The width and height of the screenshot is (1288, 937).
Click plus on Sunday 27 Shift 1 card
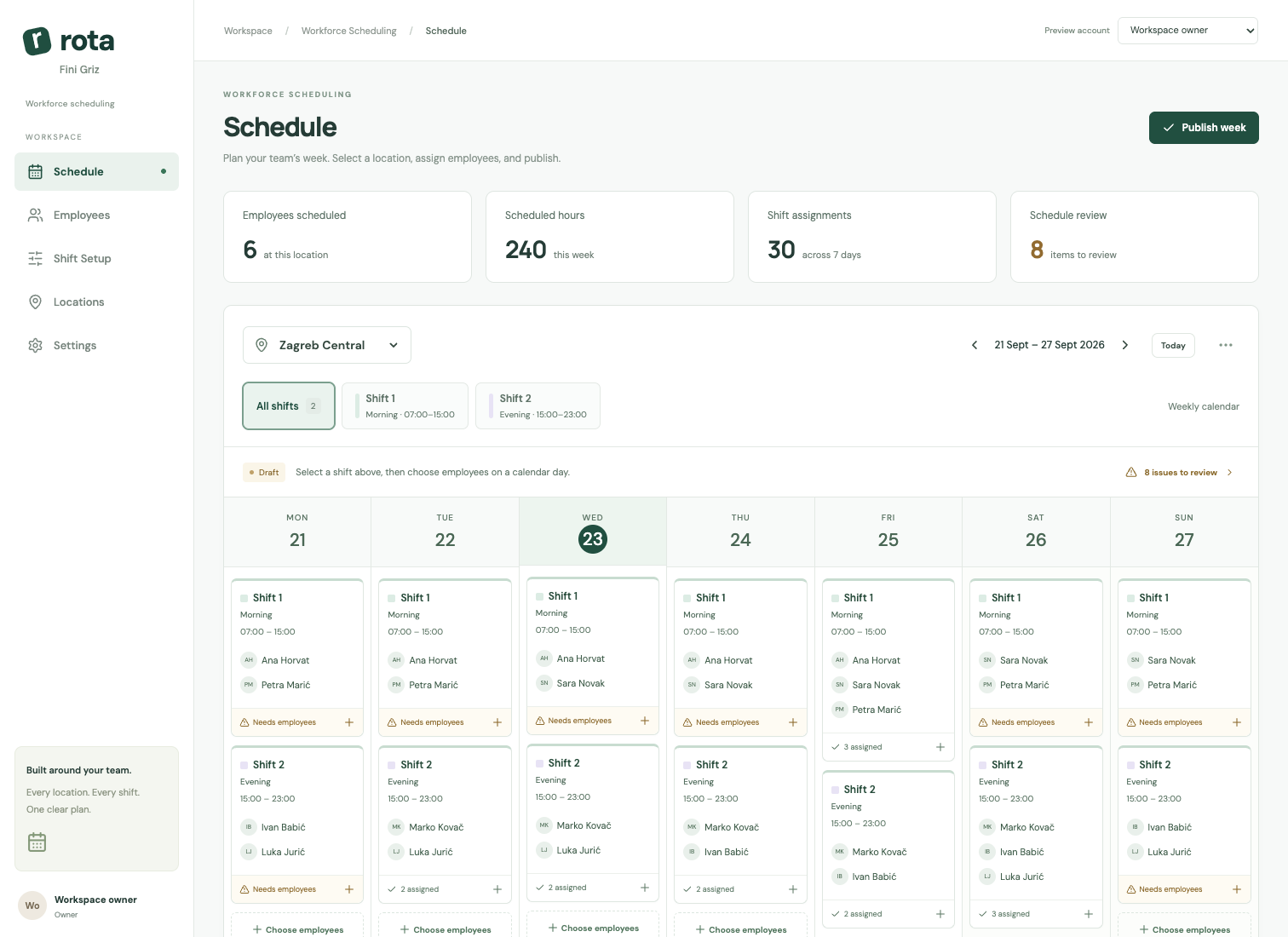1237,722
